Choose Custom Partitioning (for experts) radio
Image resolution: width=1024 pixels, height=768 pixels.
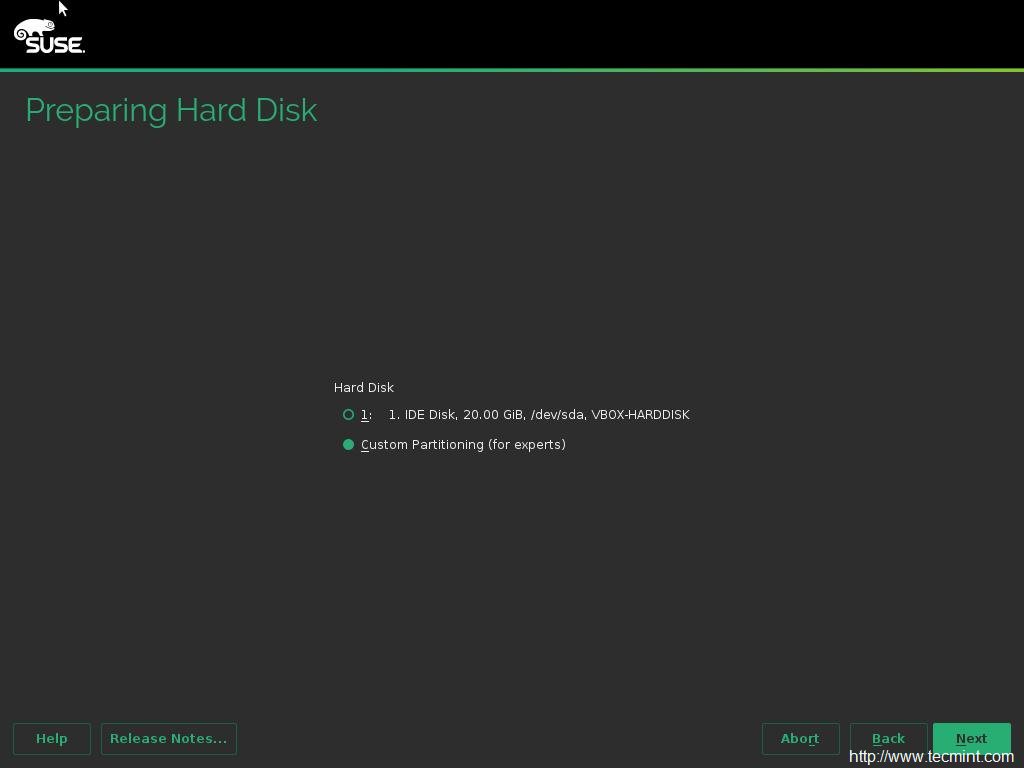coord(348,445)
